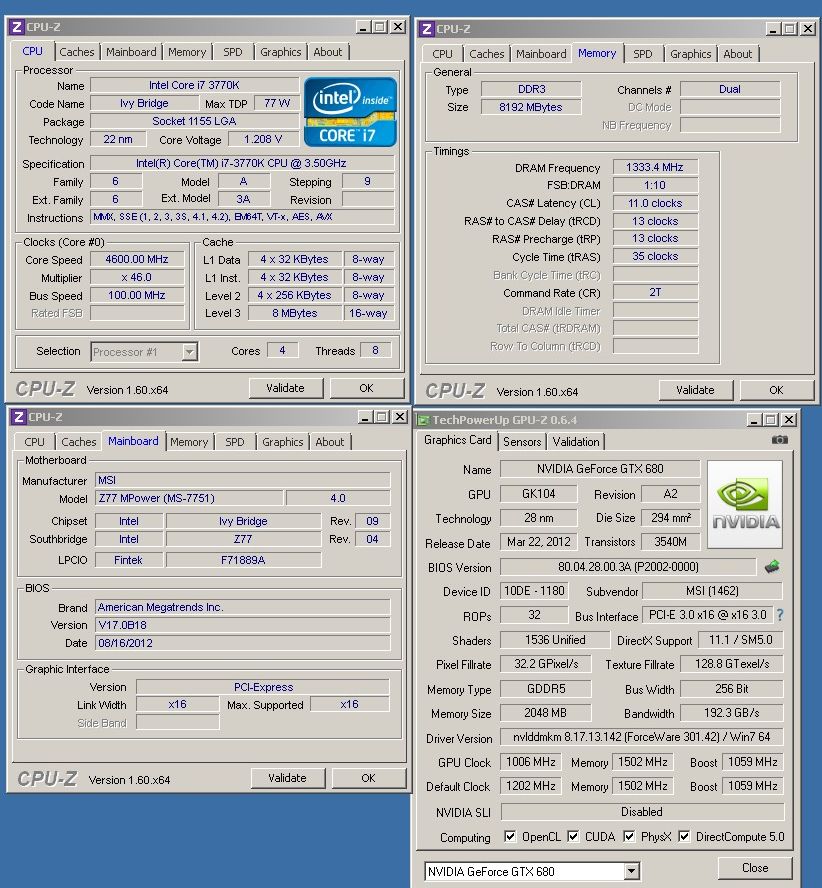Switch to the Sensors tab in GPU-Z
The image size is (822, 888).
coord(522,441)
